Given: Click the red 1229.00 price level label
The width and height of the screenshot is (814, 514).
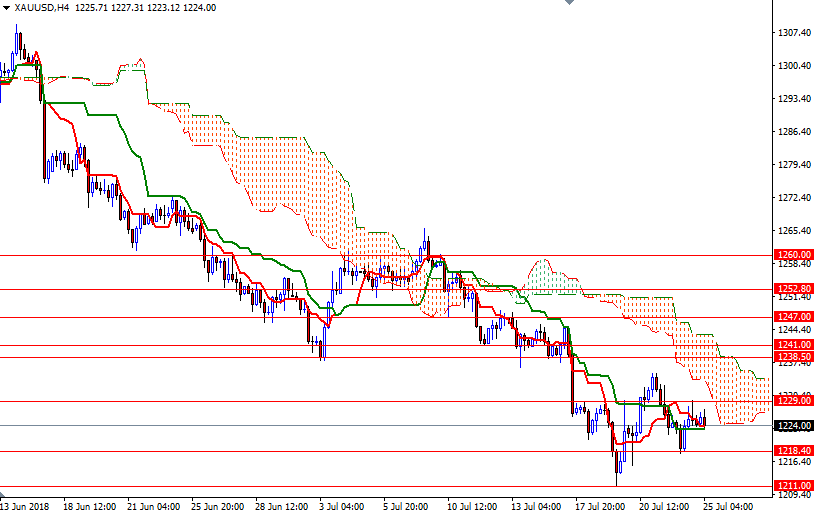Looking at the screenshot, I should coord(794,401).
